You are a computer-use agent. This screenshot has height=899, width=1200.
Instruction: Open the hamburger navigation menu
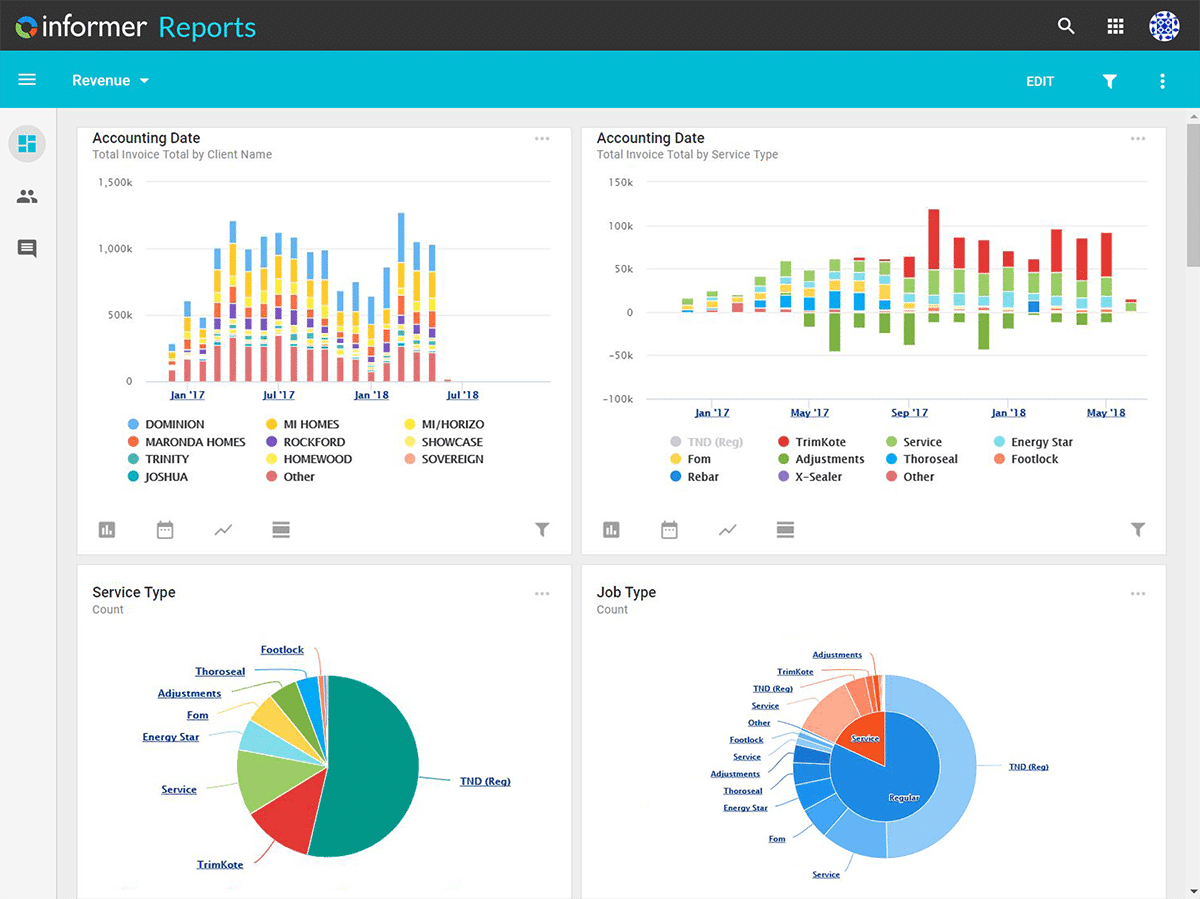[x=27, y=80]
